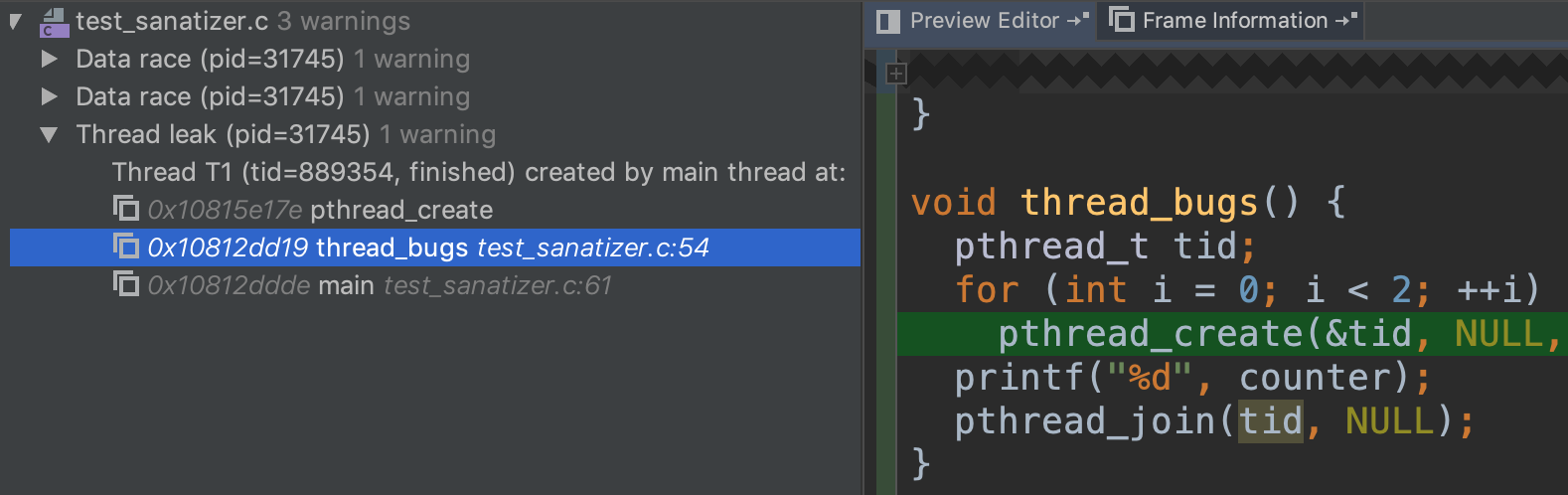Click the frame icon beside the main entry
The image size is (1568, 495).
[125, 284]
